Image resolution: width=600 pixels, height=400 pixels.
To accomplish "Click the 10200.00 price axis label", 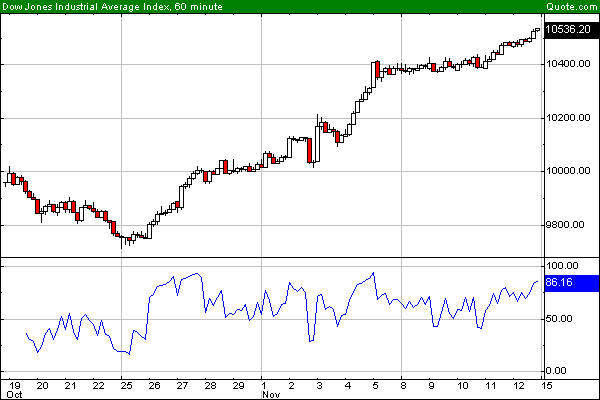I will coord(568,118).
